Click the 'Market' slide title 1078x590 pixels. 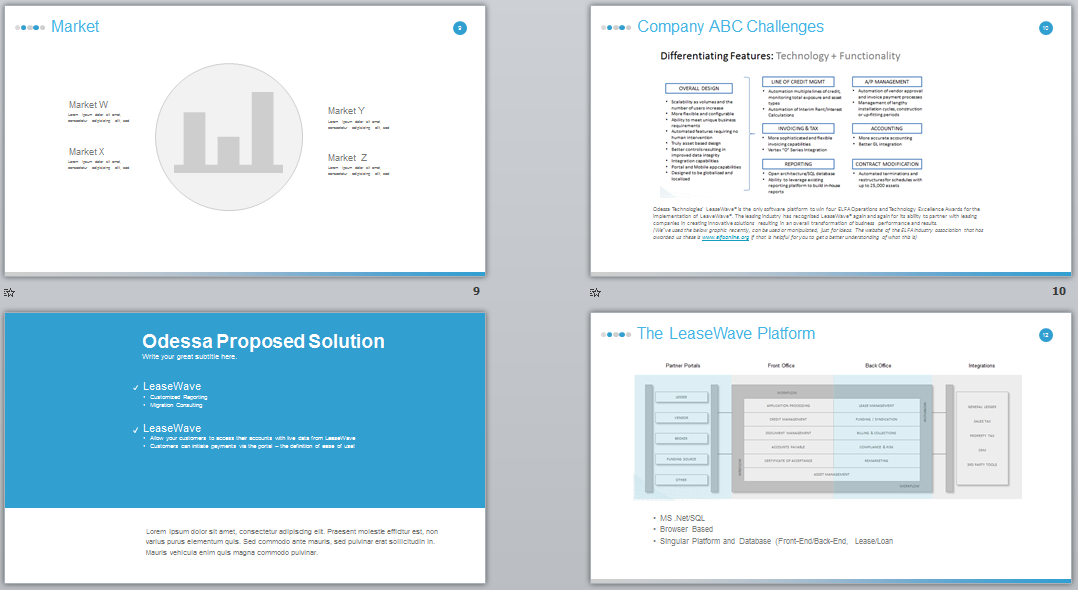click(x=75, y=27)
